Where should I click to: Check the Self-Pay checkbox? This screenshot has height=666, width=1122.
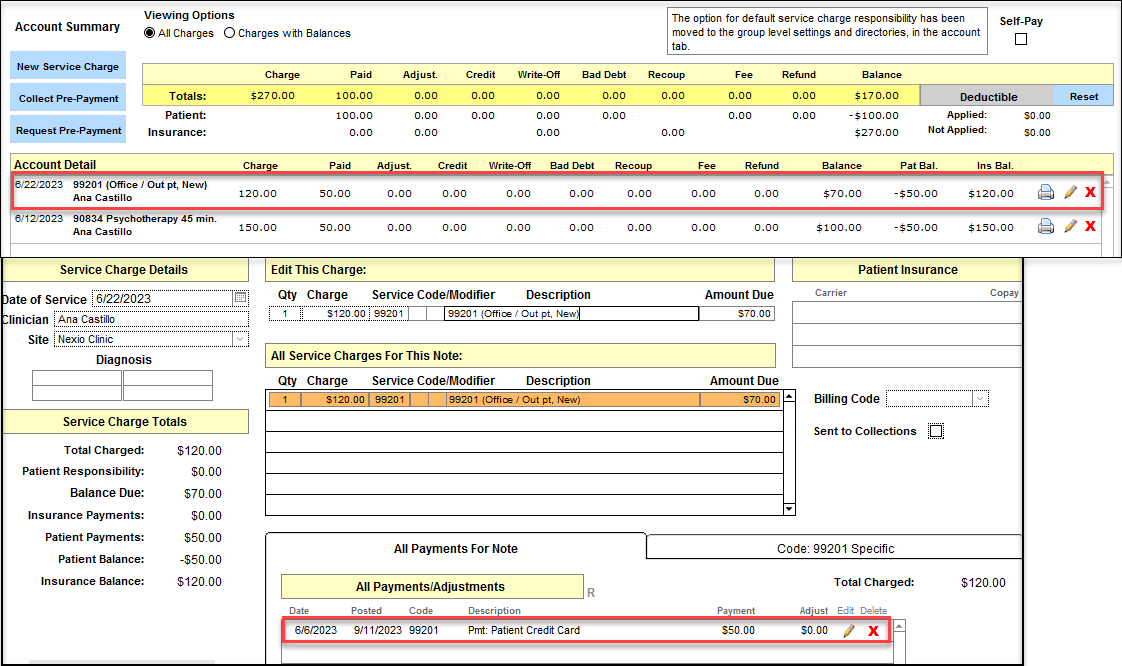(x=1021, y=40)
